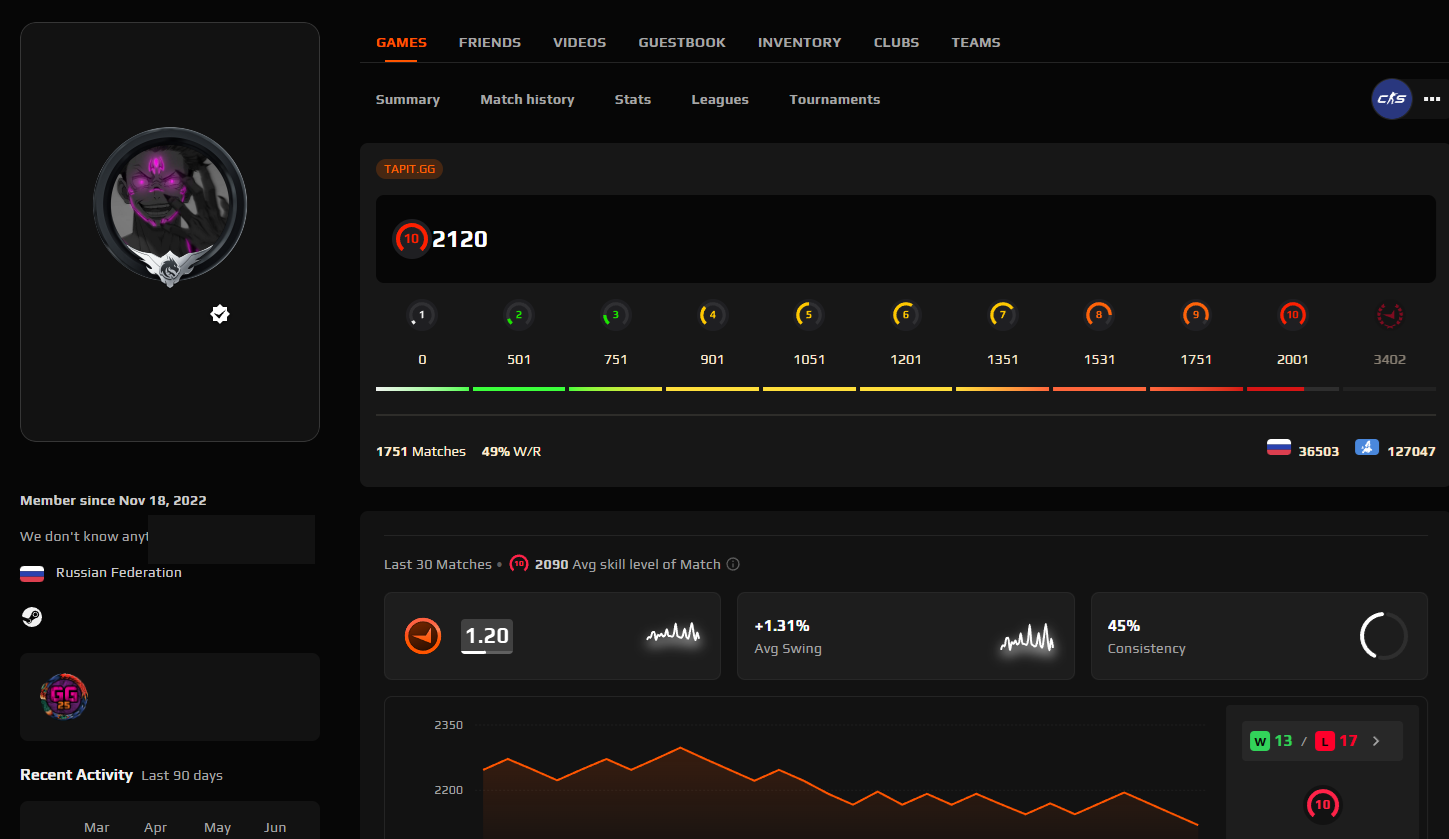Image resolution: width=1449 pixels, height=839 pixels.
Task: Click the 1751 Matches text
Action: point(421,451)
